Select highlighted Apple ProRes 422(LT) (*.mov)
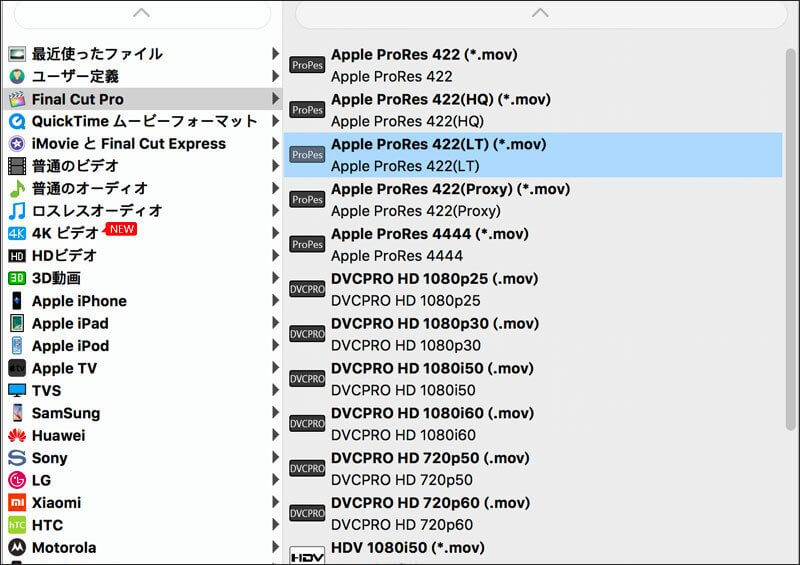The image size is (800, 565). (533, 155)
